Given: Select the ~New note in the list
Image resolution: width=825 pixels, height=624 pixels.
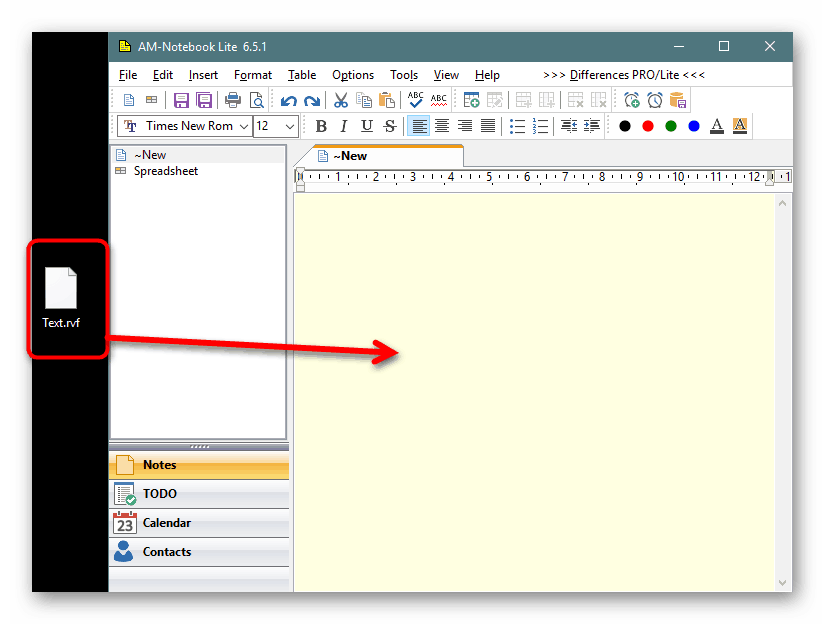Looking at the screenshot, I should [198, 155].
